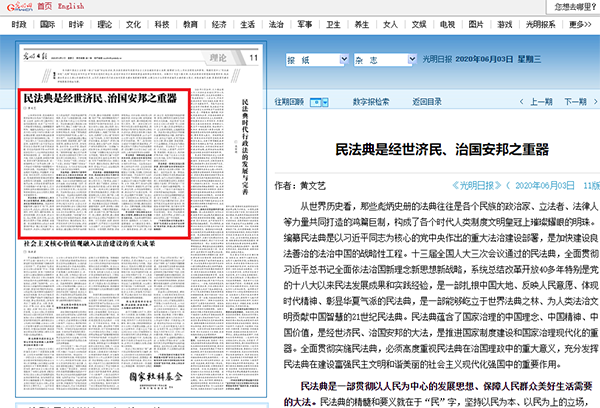
Task: Click the left arrow beside 上一期
Action: coord(522,101)
